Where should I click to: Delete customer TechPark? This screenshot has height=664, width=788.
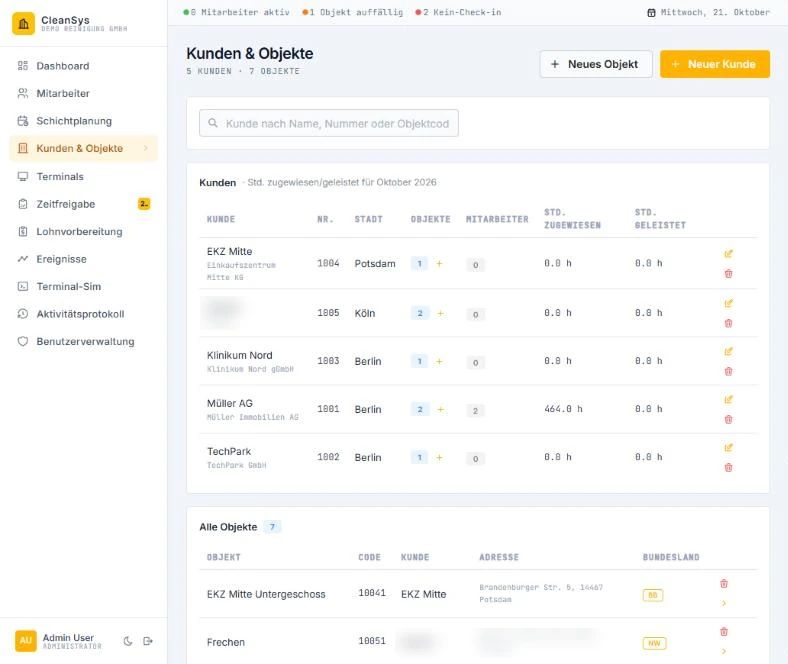pyautogui.click(x=728, y=467)
